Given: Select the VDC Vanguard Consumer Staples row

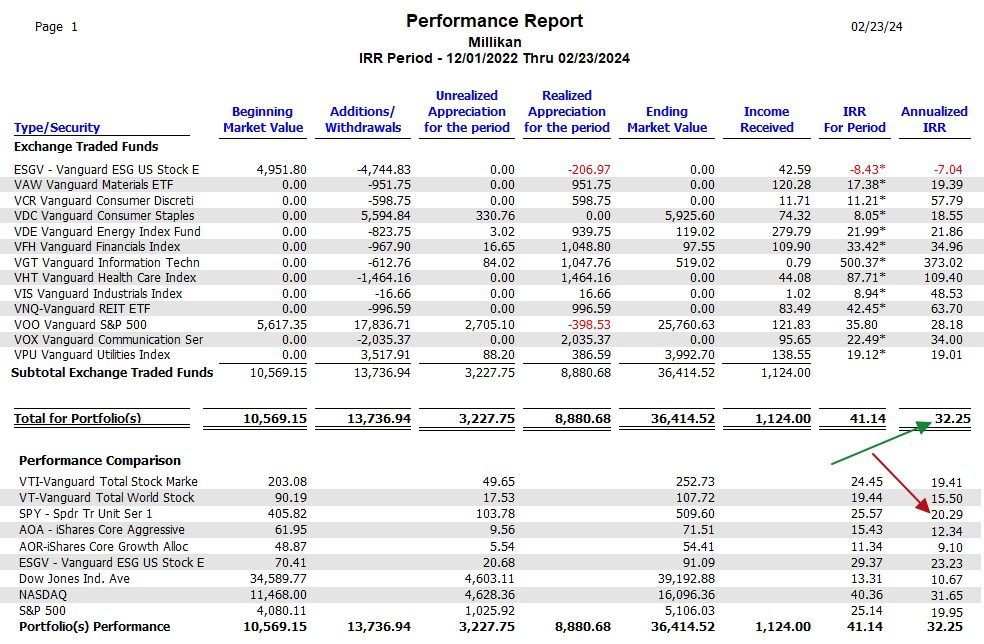Looking at the screenshot, I should pyautogui.click(x=492, y=215).
